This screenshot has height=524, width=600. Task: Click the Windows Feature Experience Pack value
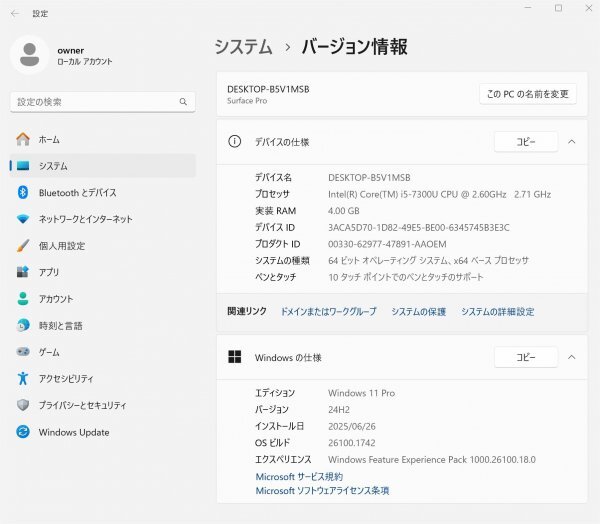(432, 459)
